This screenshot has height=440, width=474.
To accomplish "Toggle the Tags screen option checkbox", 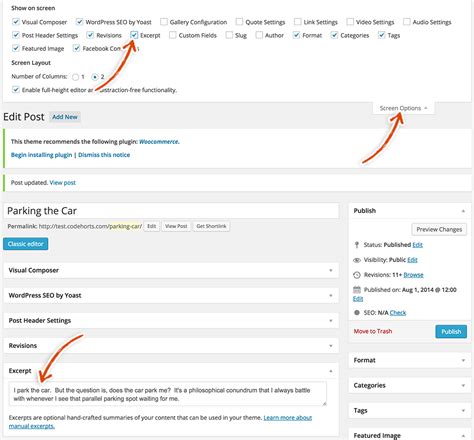I will point(382,35).
